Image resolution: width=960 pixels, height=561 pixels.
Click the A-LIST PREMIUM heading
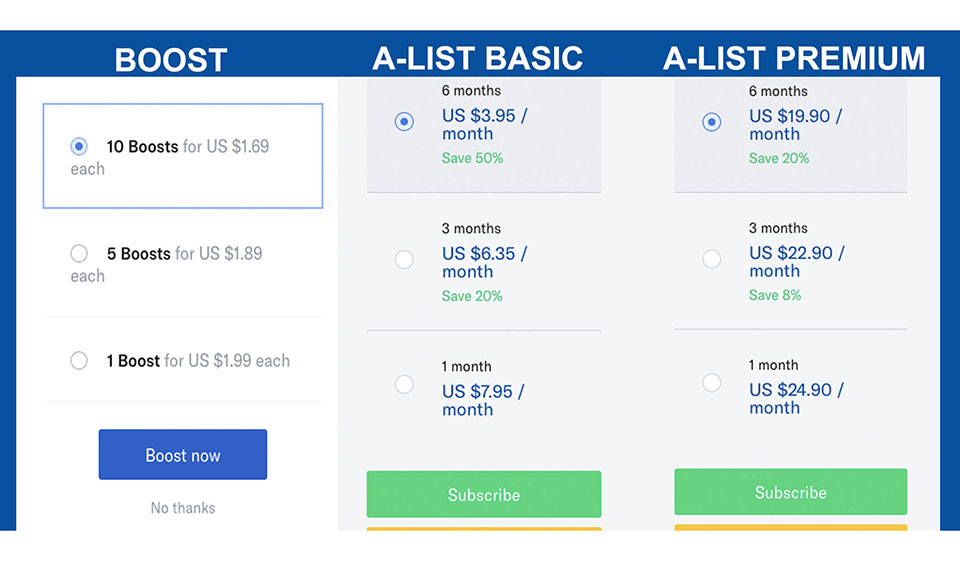click(794, 58)
